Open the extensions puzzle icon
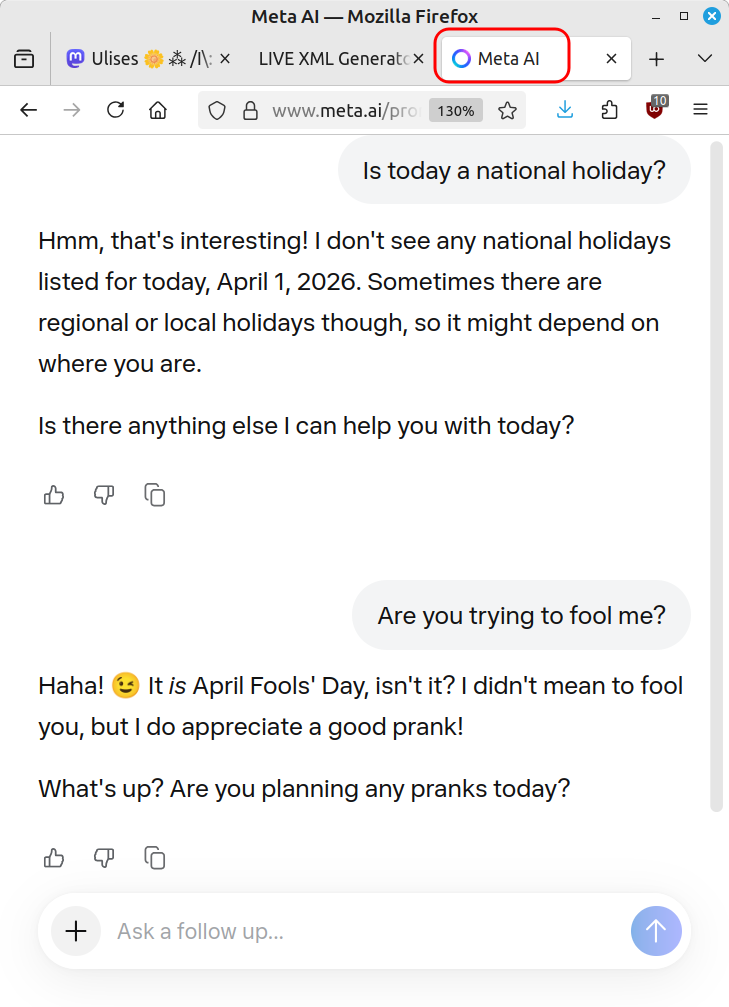This screenshot has height=1007, width=729. point(610,110)
